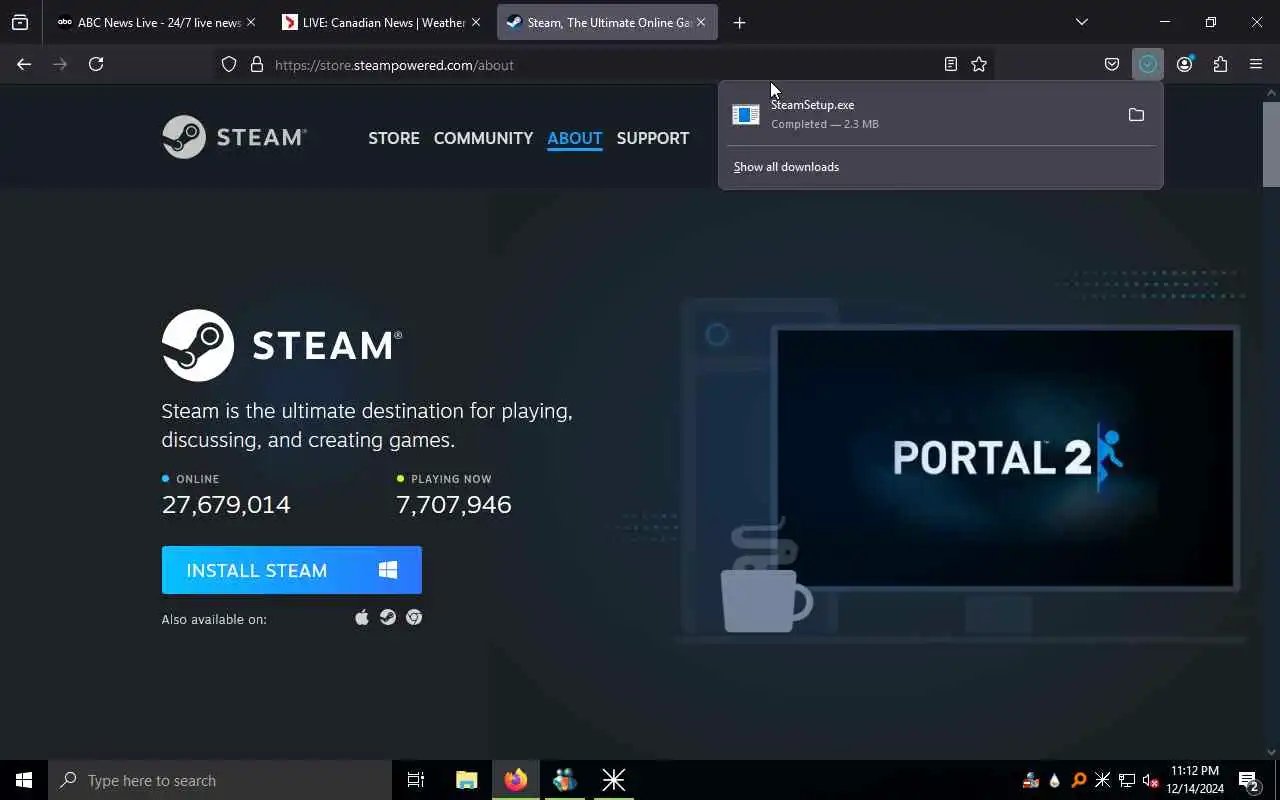Open the SUPPORT menu
This screenshot has height=800, width=1280.
click(x=653, y=138)
